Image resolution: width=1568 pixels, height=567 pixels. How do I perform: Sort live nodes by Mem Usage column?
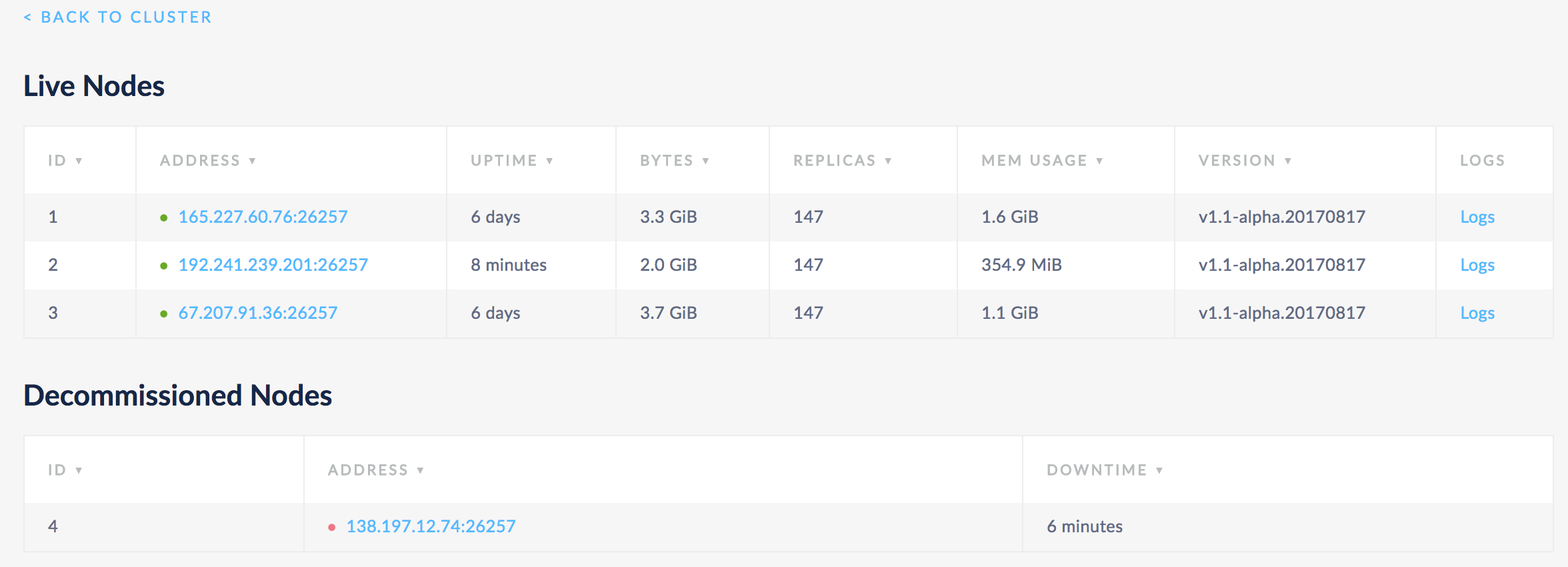pos(1041,161)
